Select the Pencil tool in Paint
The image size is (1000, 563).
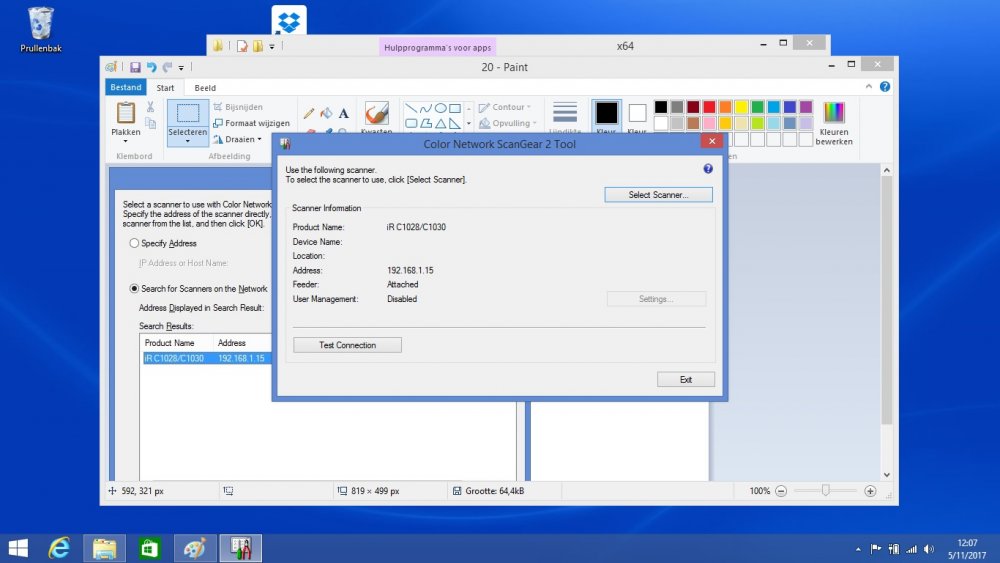[x=309, y=113]
